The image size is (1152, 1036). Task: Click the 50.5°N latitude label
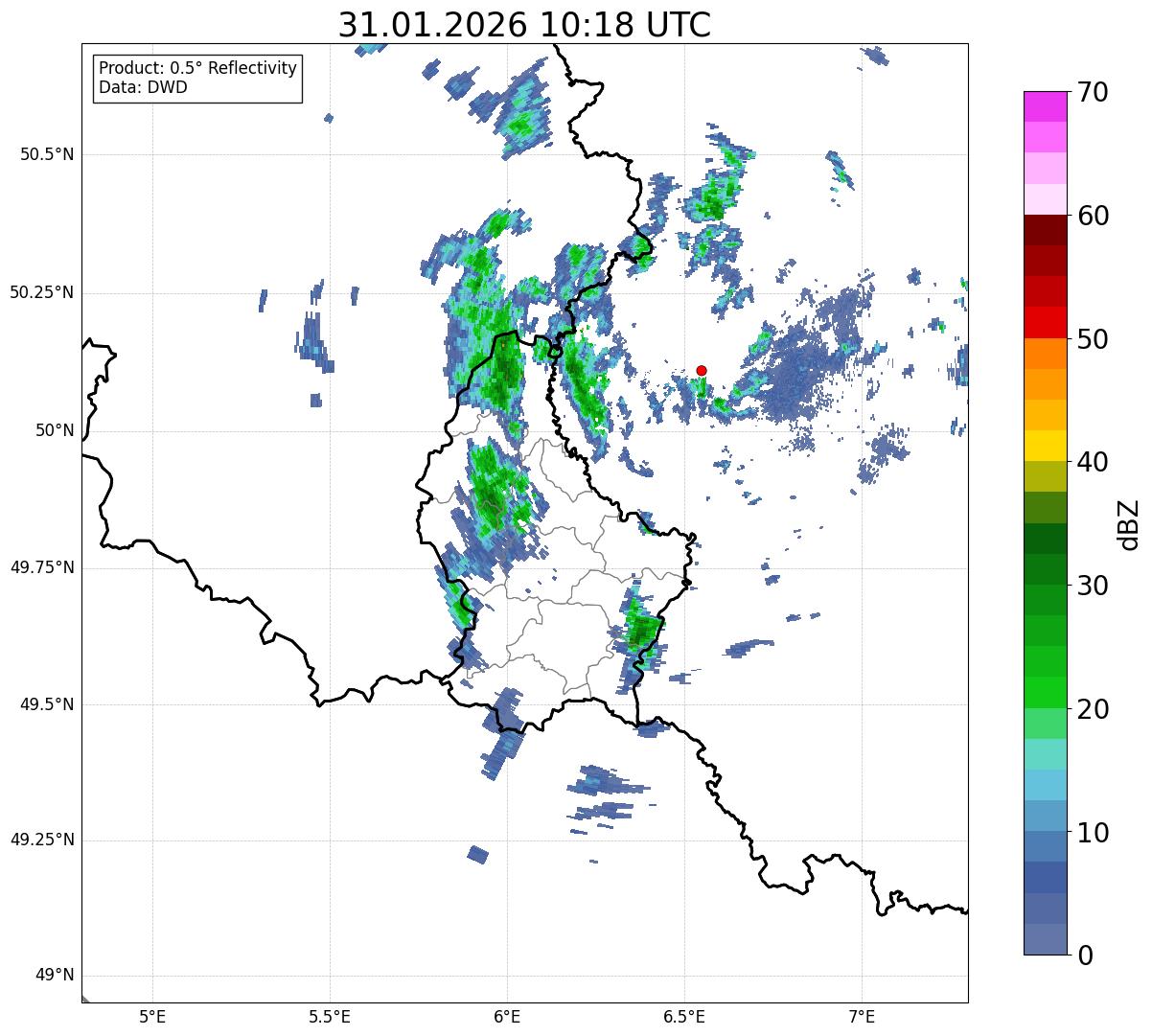pos(47,154)
